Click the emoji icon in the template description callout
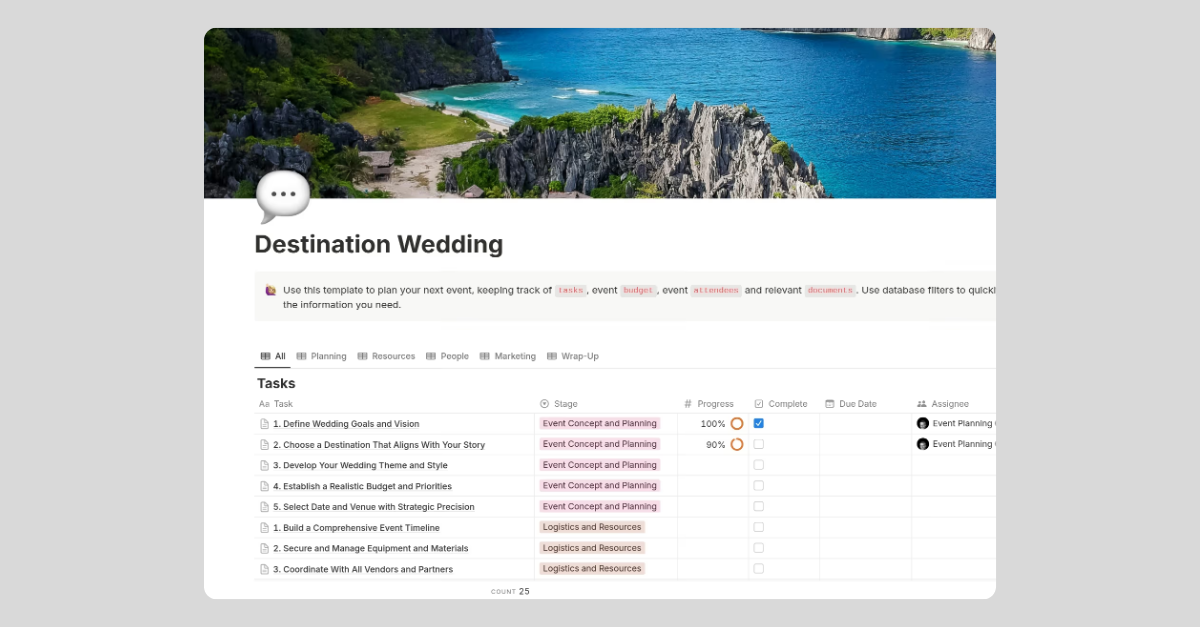The image size is (1200, 627). point(268,290)
